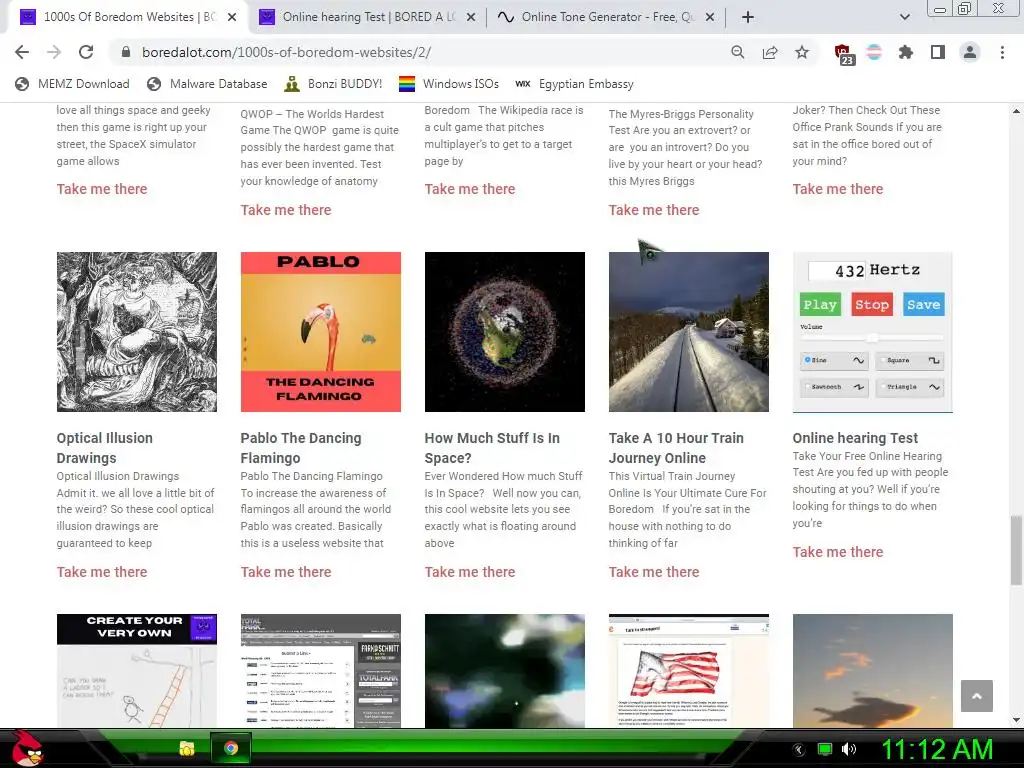The width and height of the screenshot is (1024, 768).
Task: Click the 11:12 AM clock
Action: pyautogui.click(x=937, y=750)
